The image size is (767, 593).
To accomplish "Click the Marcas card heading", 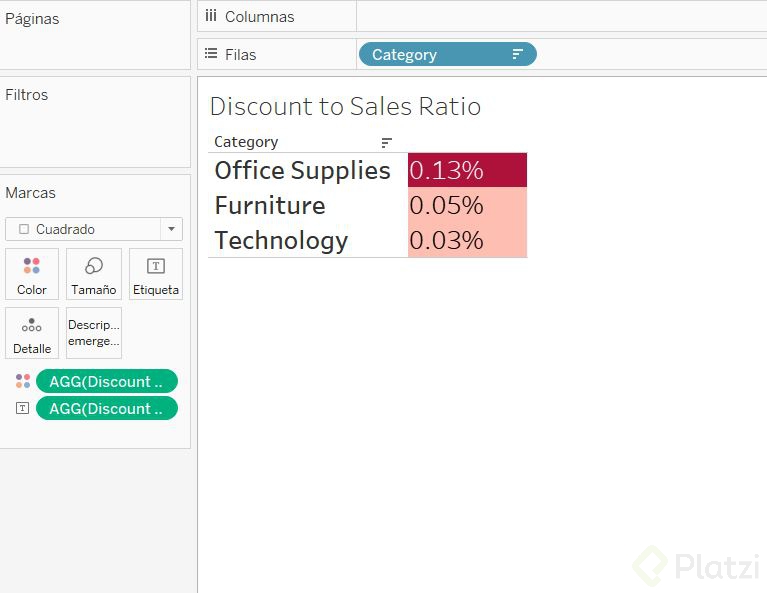I will pyautogui.click(x=30, y=193).
